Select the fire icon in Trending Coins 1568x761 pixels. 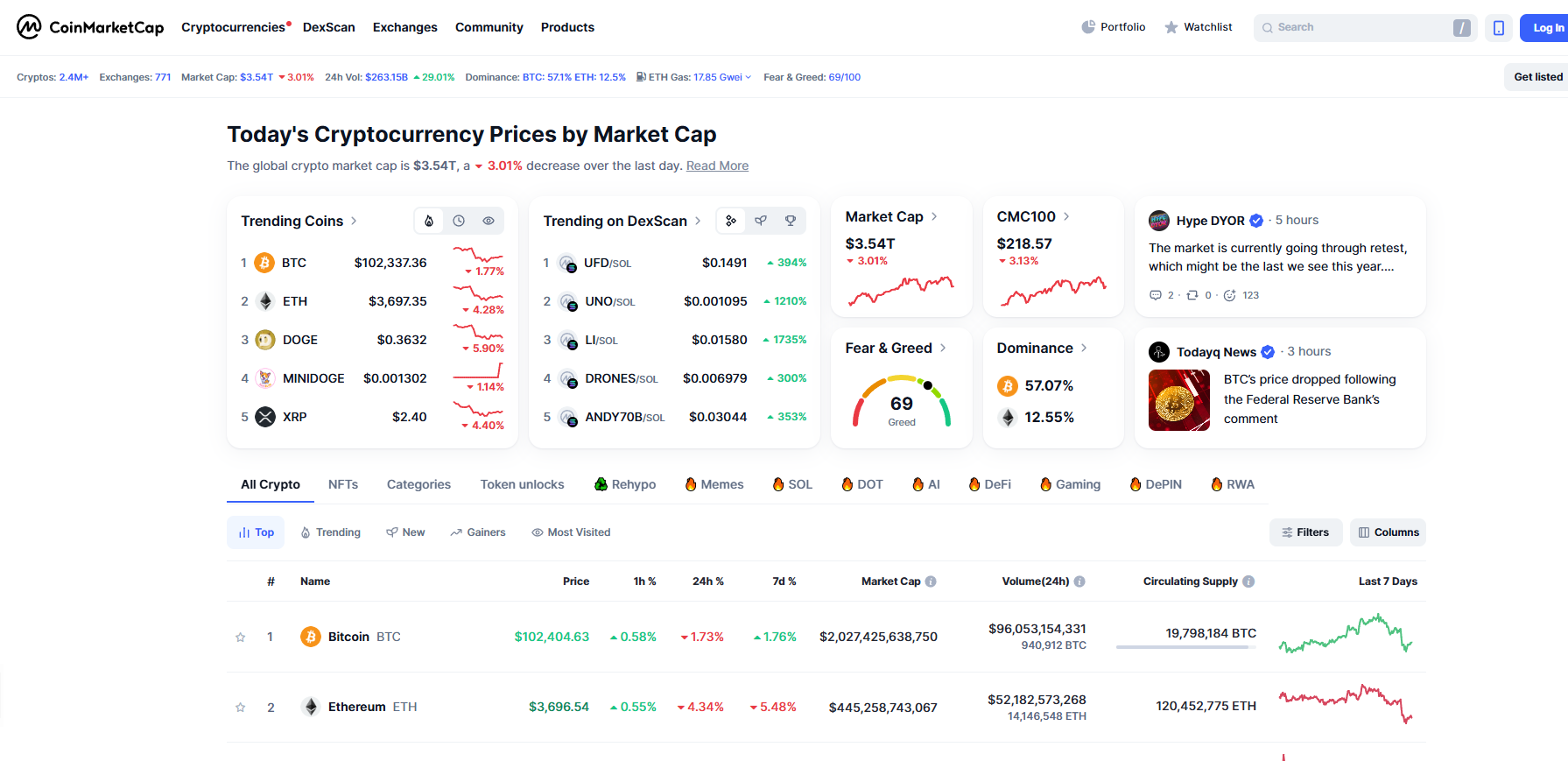point(429,221)
